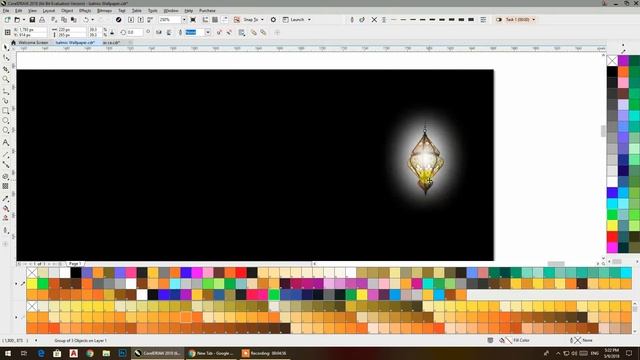Screen dimensions: 640x360
Task: Select the Text tool (A)
Action: tap(6, 142)
